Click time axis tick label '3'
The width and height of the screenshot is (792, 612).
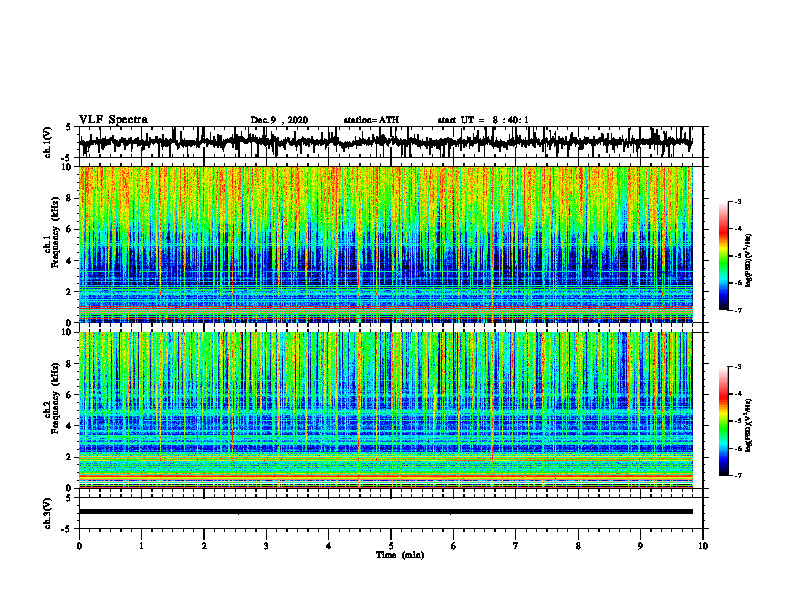pyautogui.click(x=266, y=546)
